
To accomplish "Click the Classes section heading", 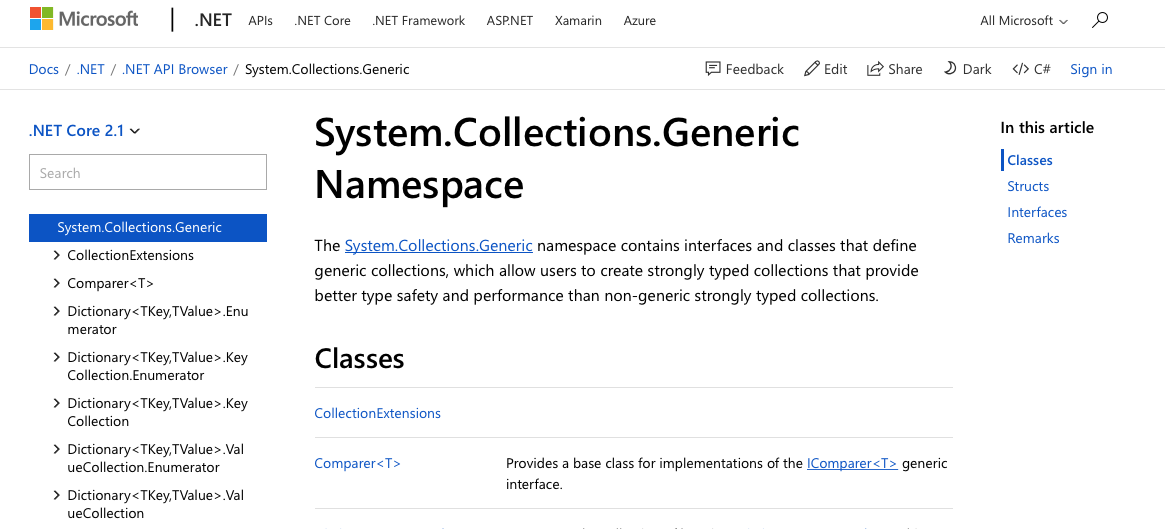I will click(x=360, y=358).
